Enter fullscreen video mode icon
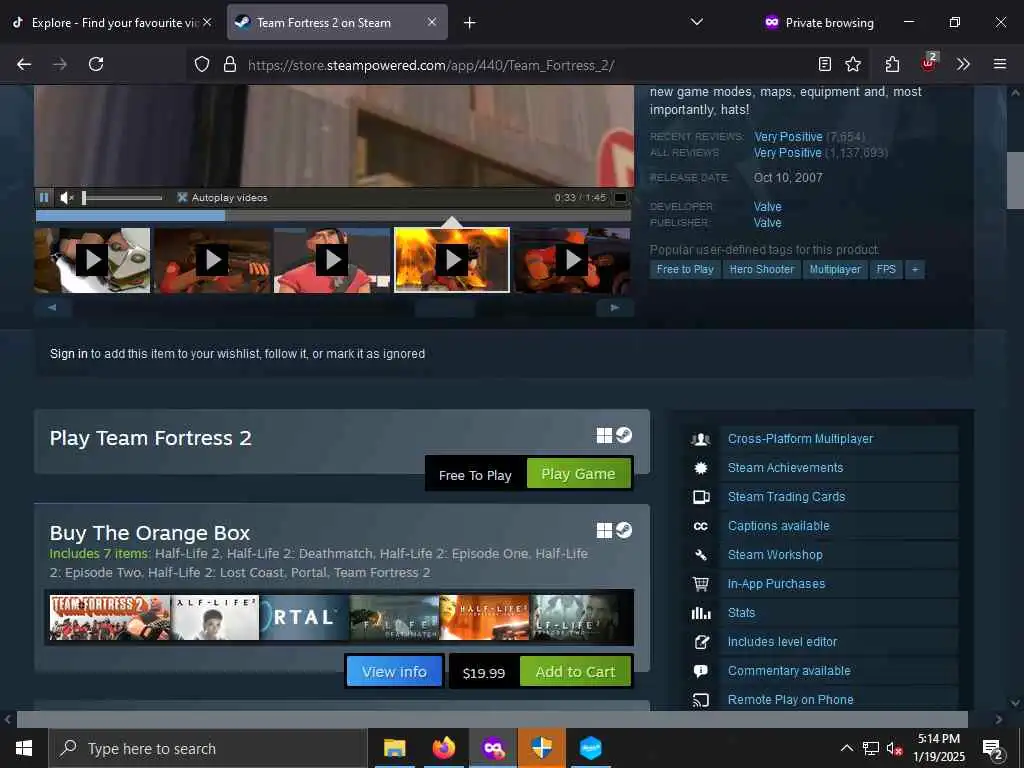Image resolution: width=1024 pixels, height=768 pixels. tap(620, 197)
